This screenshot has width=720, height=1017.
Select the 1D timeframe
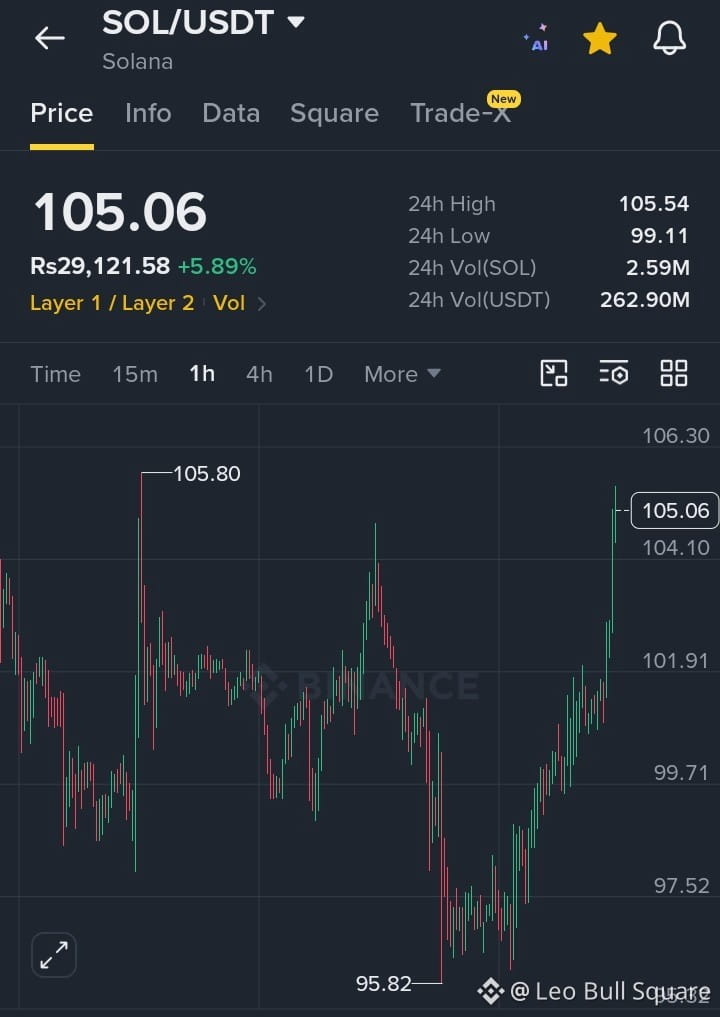point(318,374)
